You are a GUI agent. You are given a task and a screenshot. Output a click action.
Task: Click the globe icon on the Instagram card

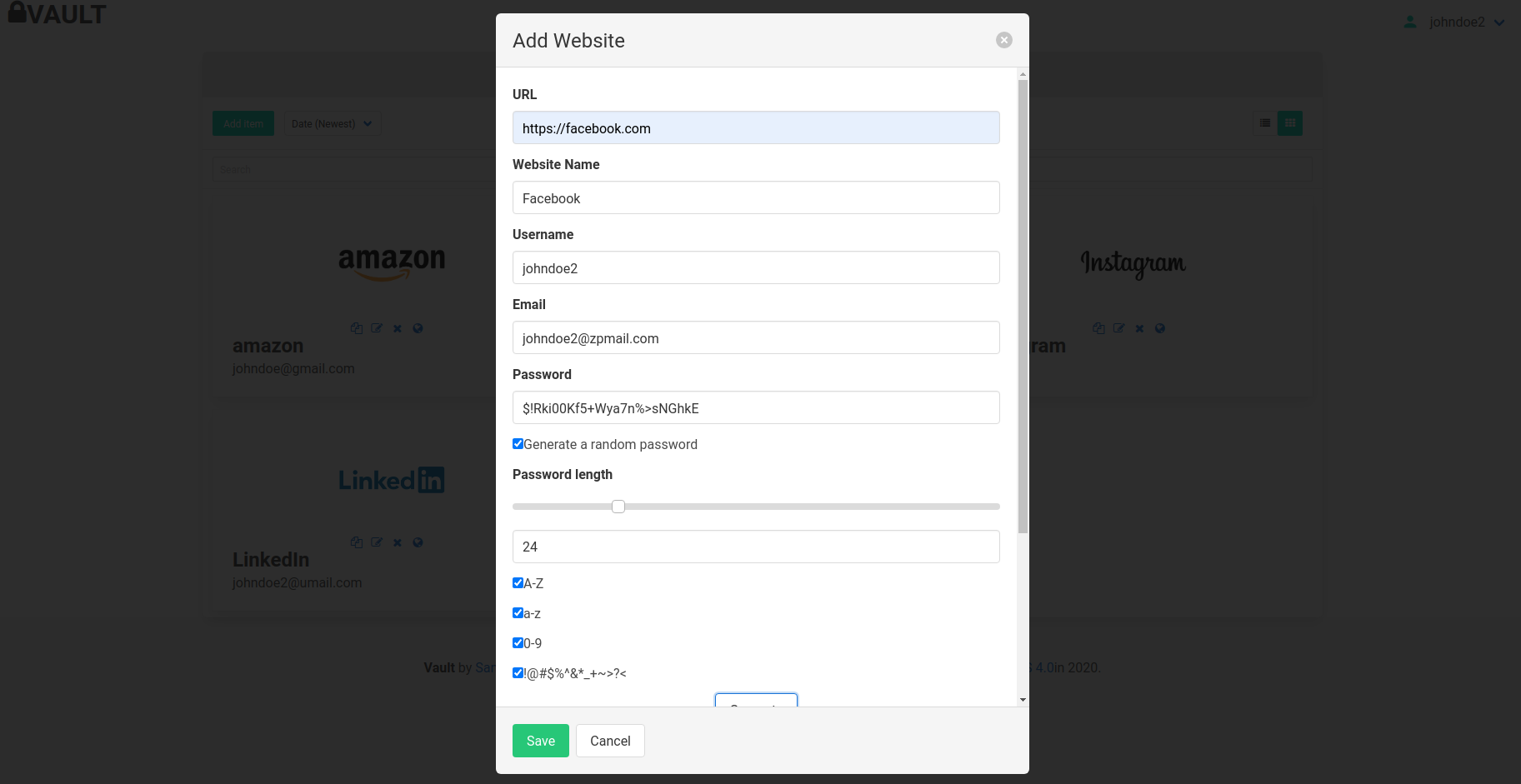tap(1160, 328)
